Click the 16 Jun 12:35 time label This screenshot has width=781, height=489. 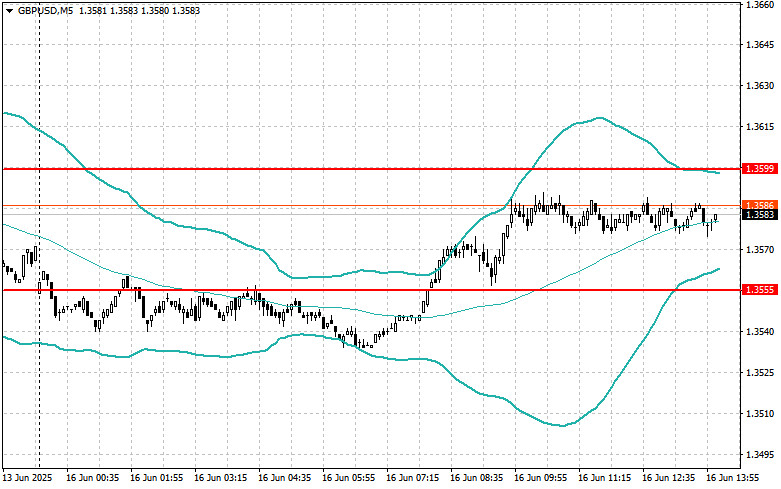coord(668,478)
